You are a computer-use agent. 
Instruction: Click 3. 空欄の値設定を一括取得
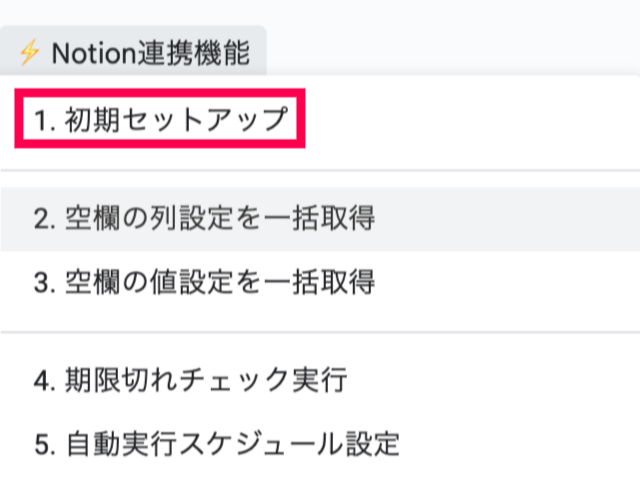pyautogui.click(x=205, y=282)
